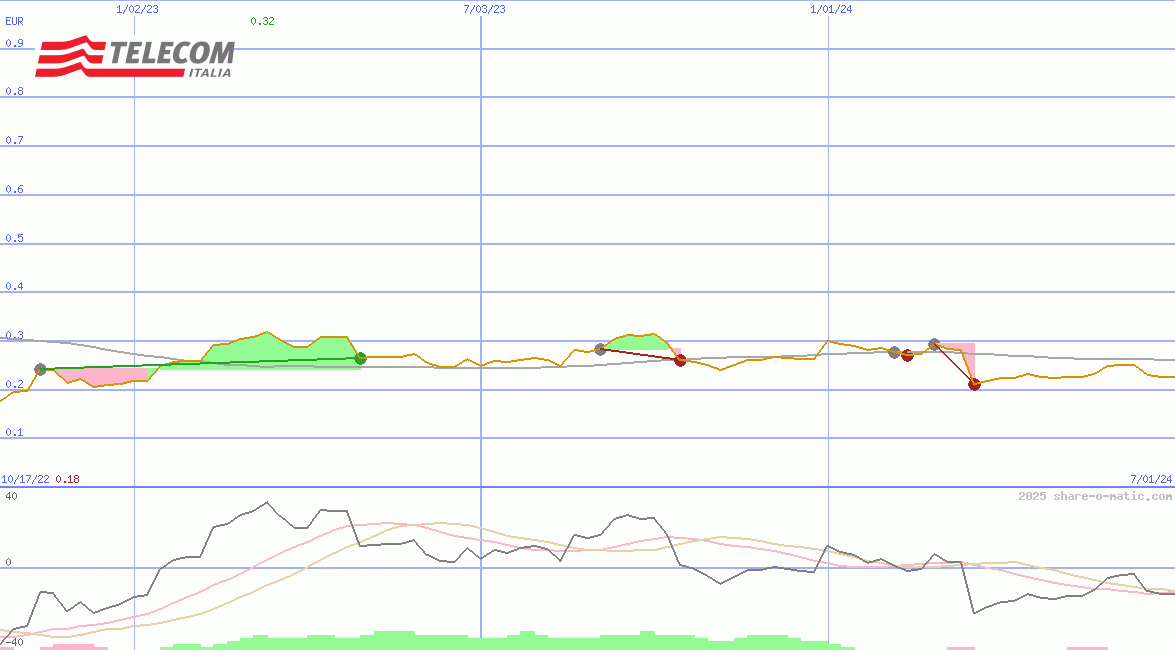1175x650 pixels.
Task: Click the red 0.18 low value
Action: coord(67,479)
